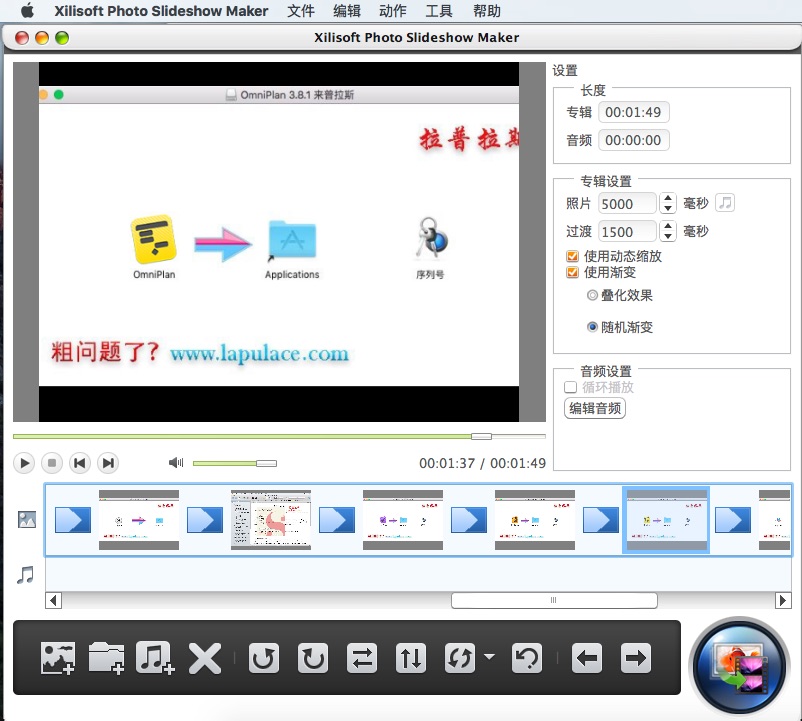Open Xilisoft Photo Slideshow Maker app menu
The width and height of the screenshot is (802, 721).
[x=161, y=11]
